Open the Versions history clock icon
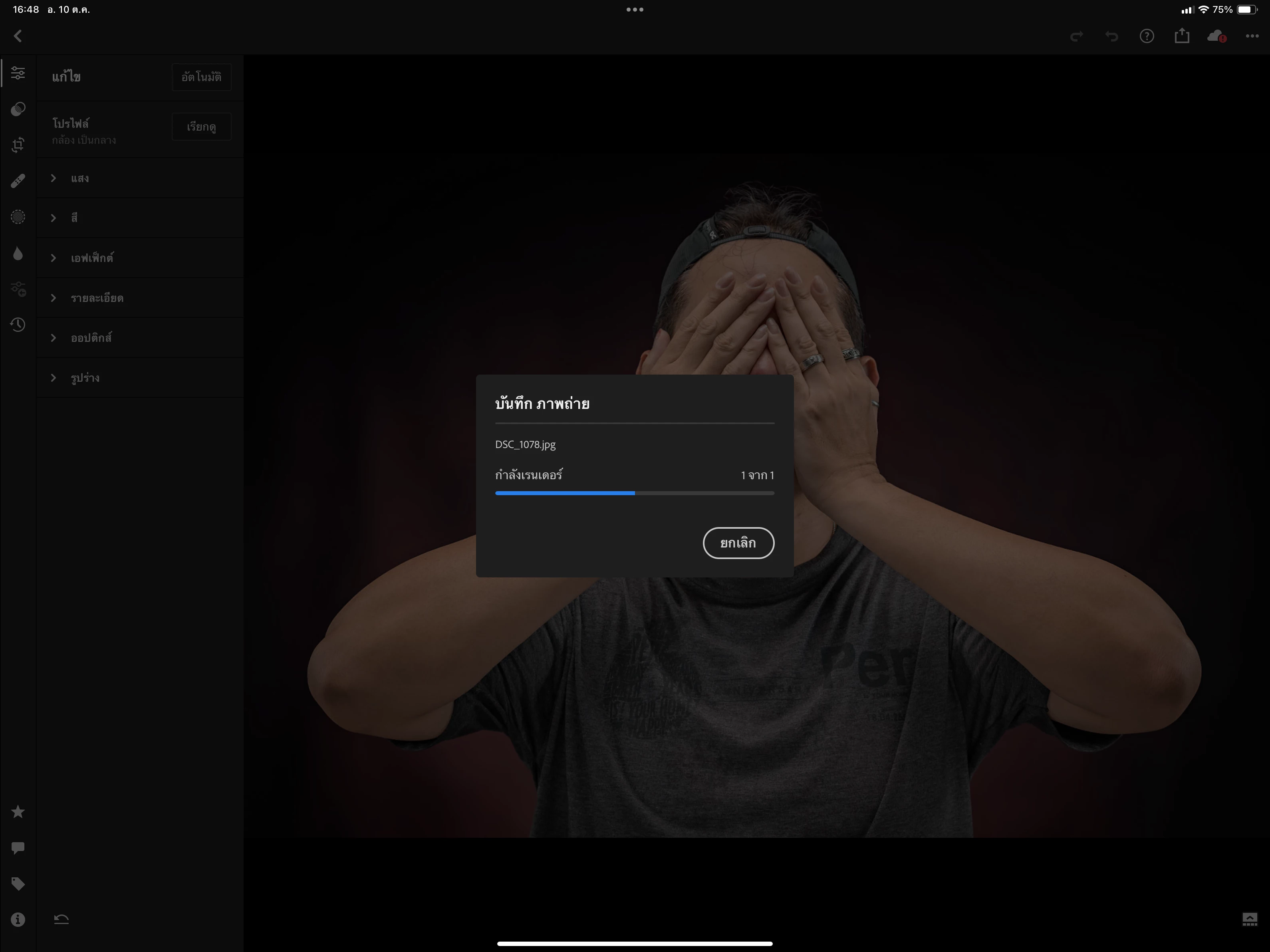 coord(18,324)
